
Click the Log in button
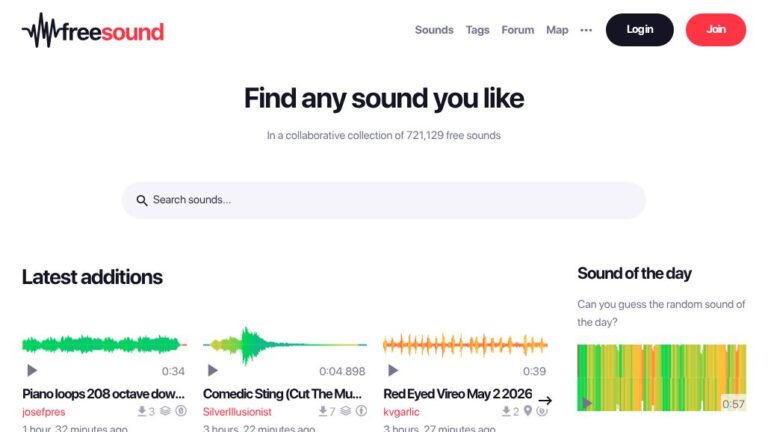640,30
